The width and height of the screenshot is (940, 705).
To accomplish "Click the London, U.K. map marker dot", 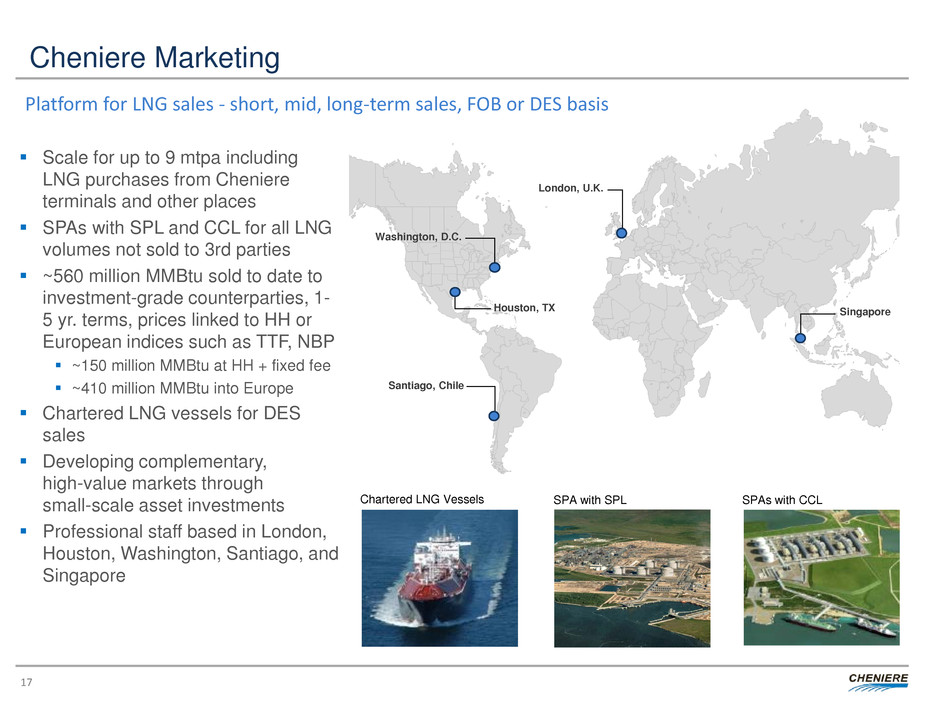I will point(621,233).
